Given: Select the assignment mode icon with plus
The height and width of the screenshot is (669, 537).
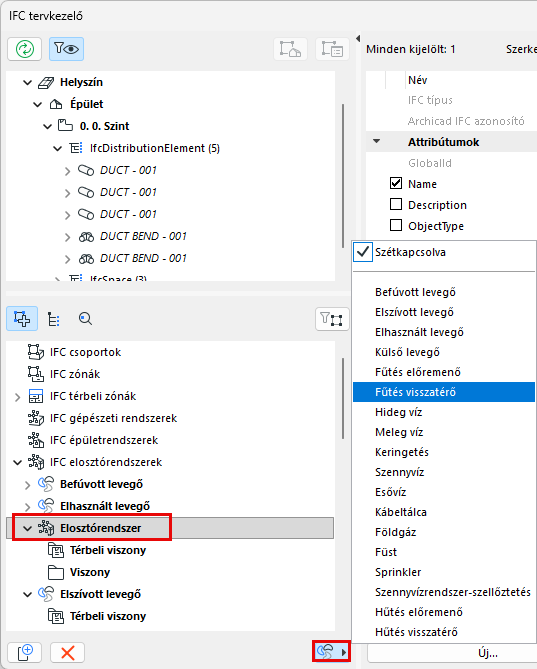Looking at the screenshot, I should [22, 319].
